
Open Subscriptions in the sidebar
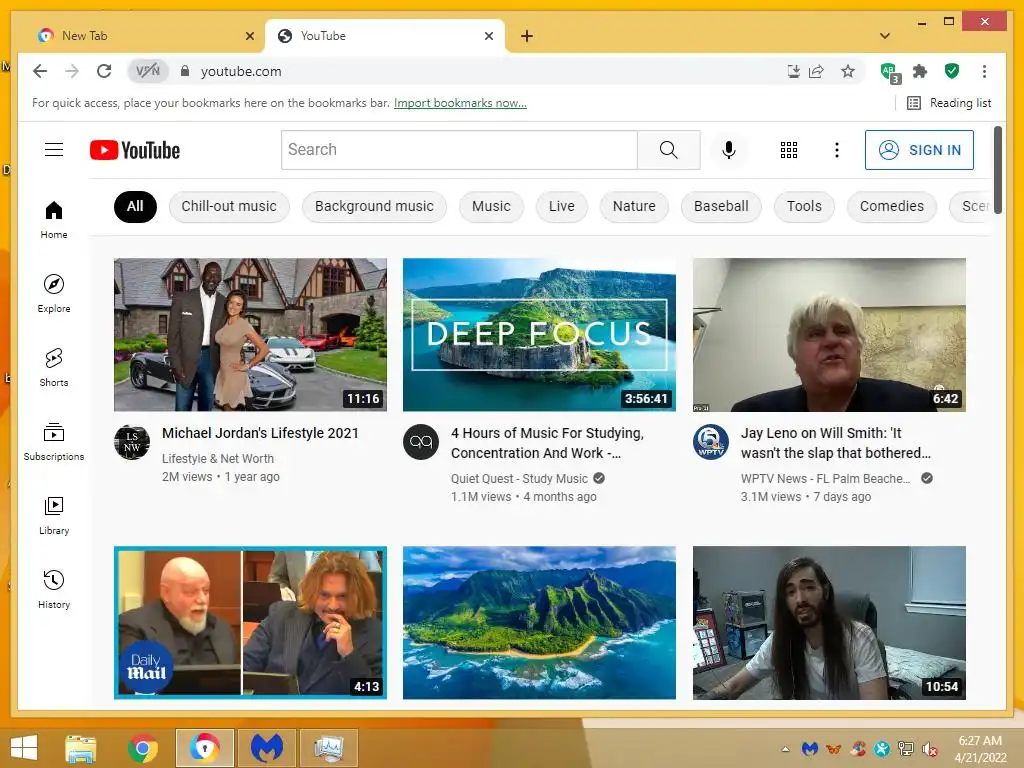tap(54, 441)
